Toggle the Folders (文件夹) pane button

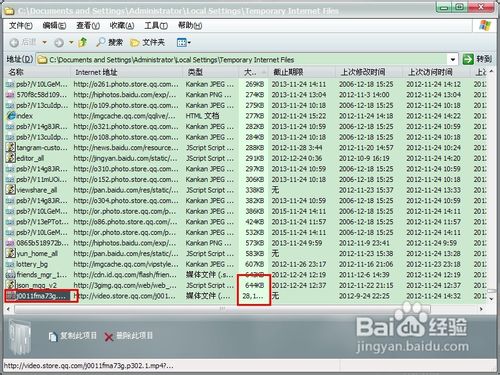(147, 42)
